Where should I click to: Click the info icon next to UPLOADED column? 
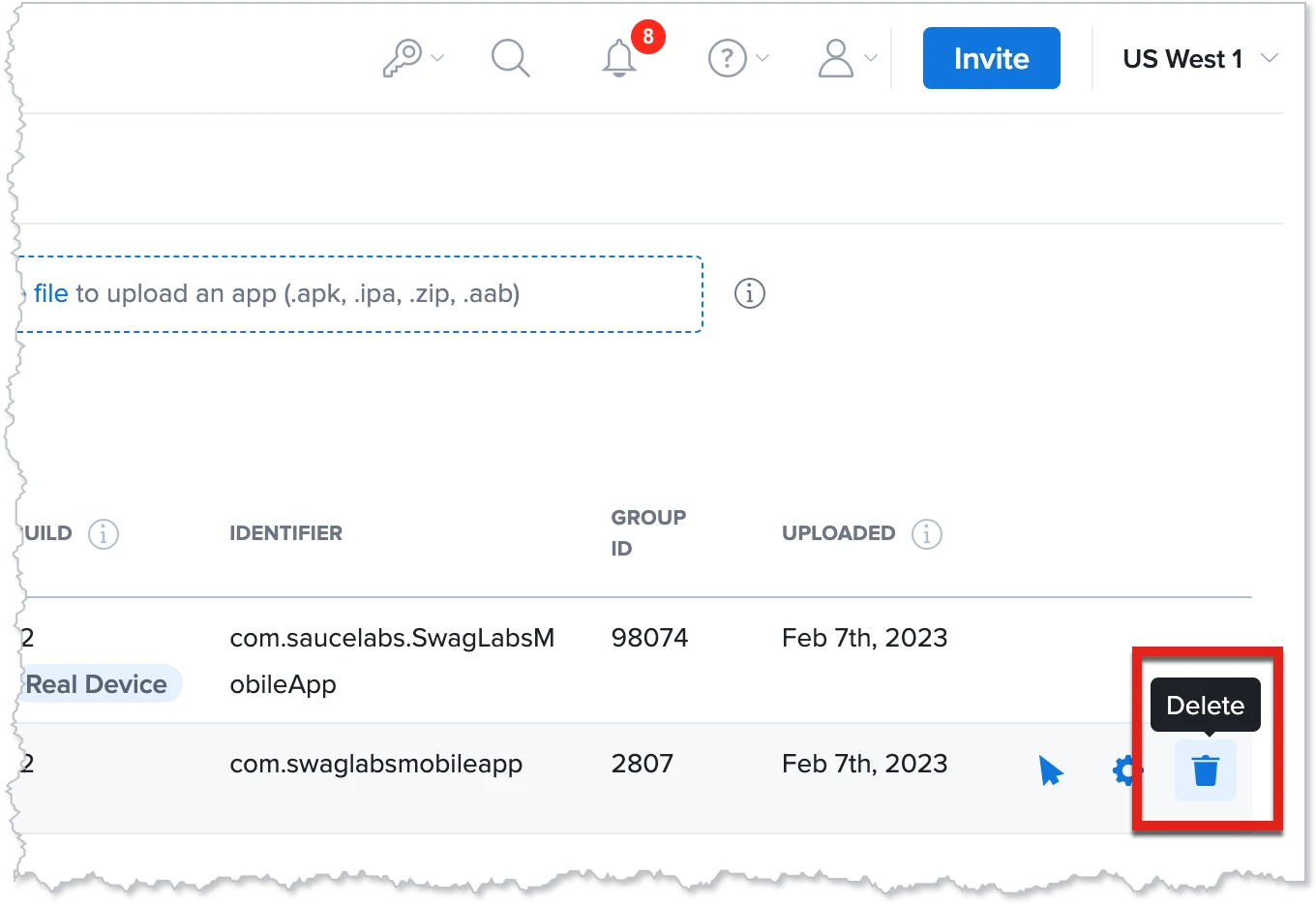coord(926,533)
